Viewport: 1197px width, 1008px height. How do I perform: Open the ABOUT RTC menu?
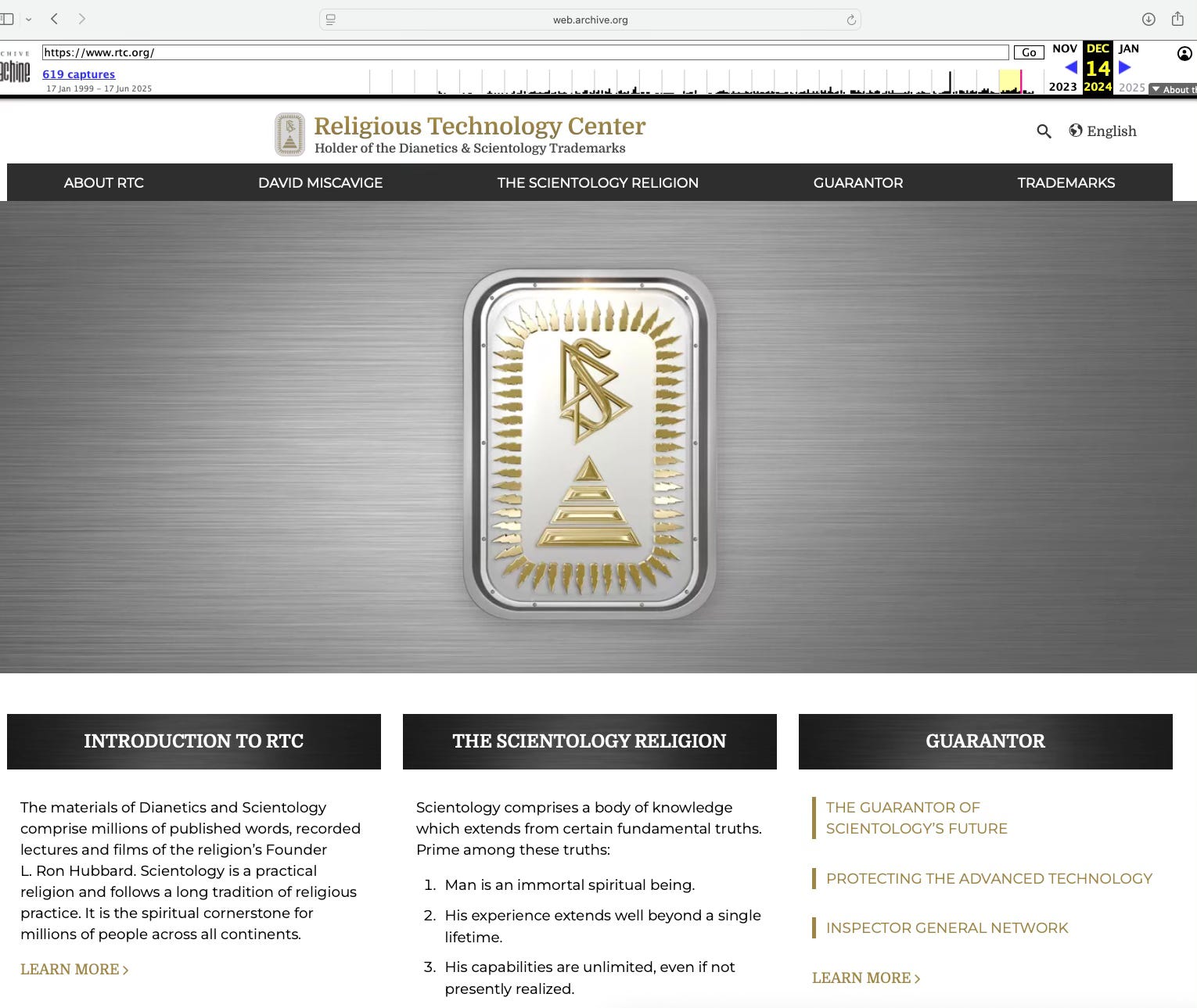click(x=104, y=183)
